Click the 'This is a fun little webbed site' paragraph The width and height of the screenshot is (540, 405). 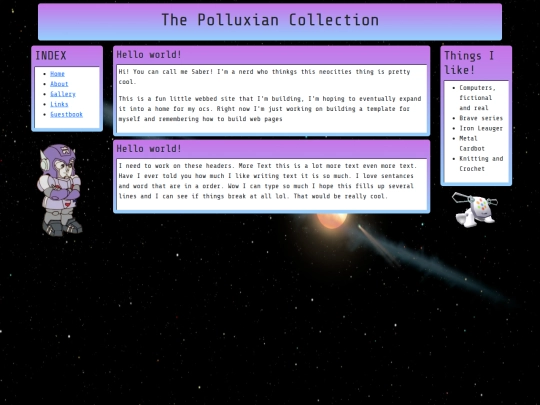[270, 109]
